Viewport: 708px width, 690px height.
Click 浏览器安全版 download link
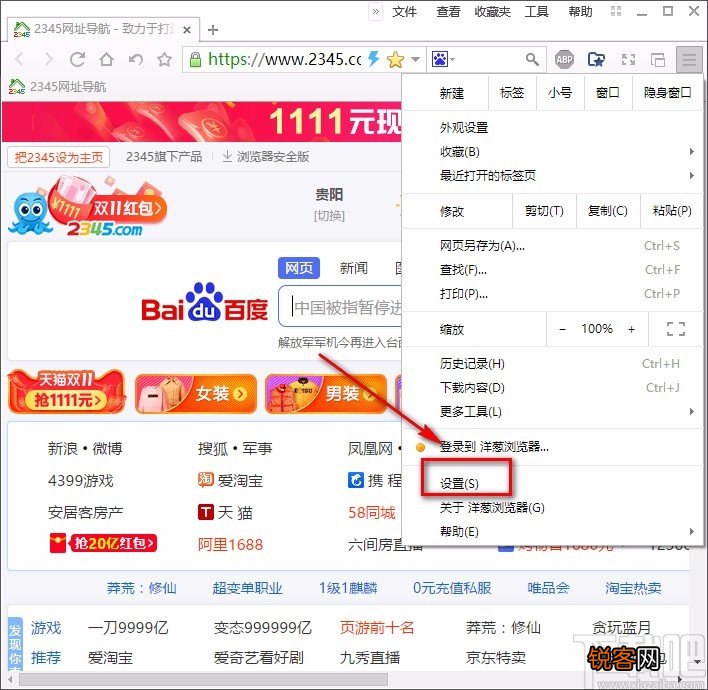[266, 157]
